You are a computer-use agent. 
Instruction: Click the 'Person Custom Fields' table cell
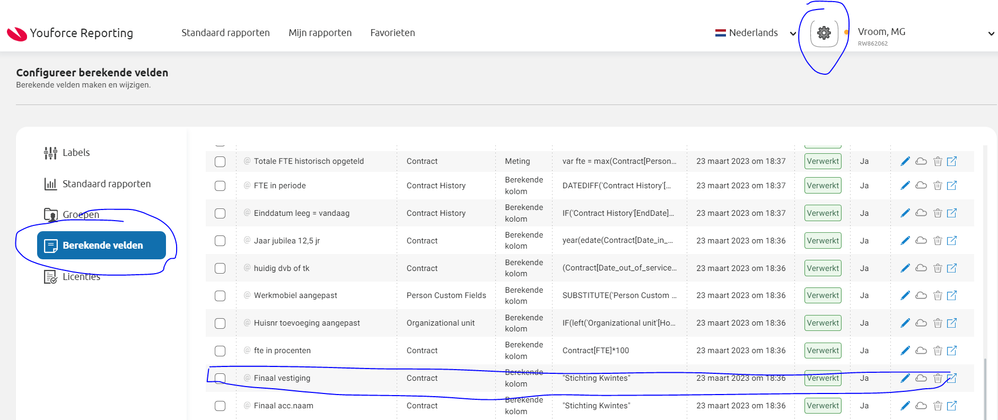pyautogui.click(x=446, y=296)
